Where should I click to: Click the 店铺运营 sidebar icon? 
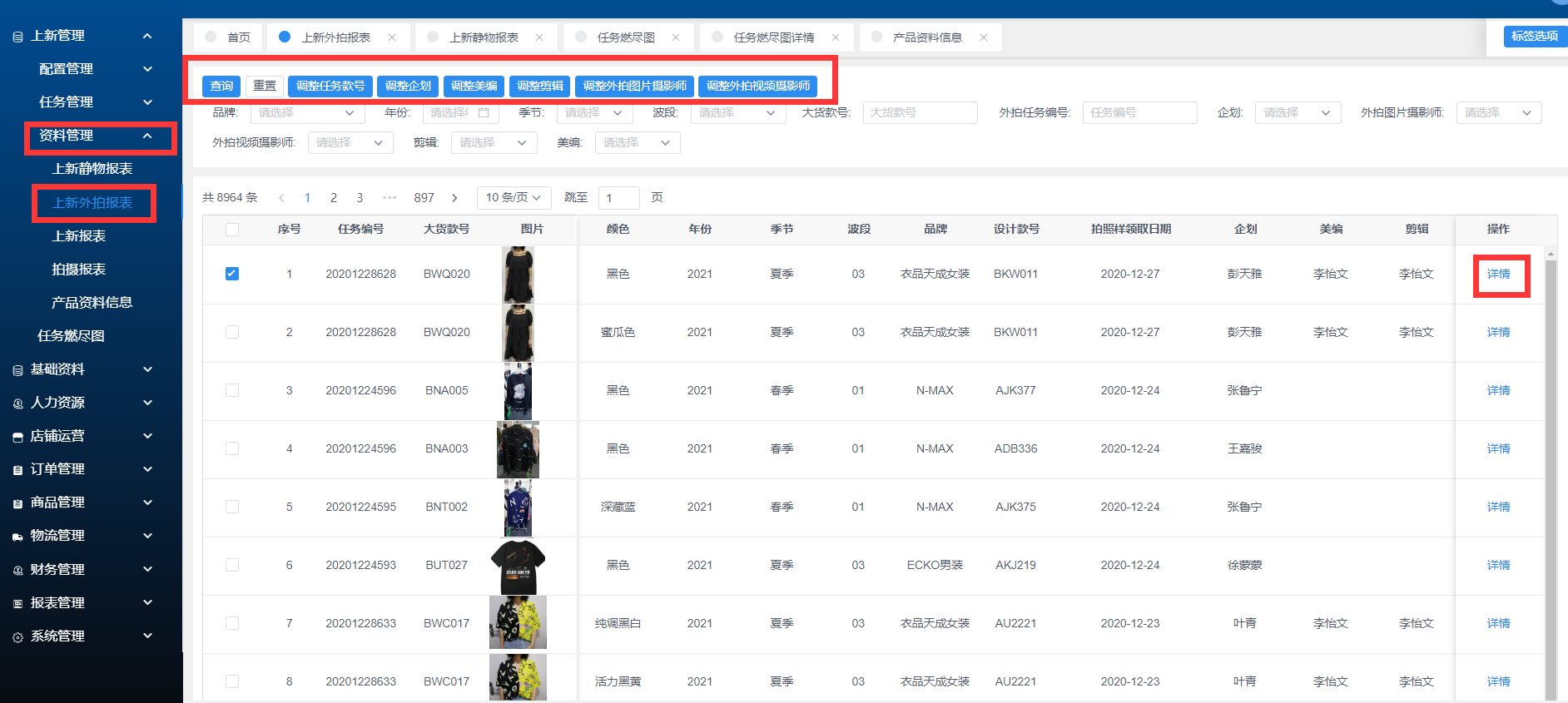tap(17, 437)
